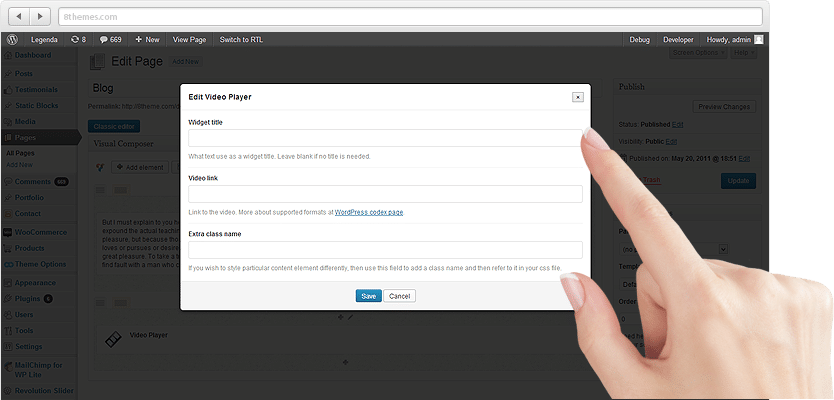This screenshot has width=834, height=400.
Task: Cancel the Edit Video Player dialog
Action: [399, 296]
